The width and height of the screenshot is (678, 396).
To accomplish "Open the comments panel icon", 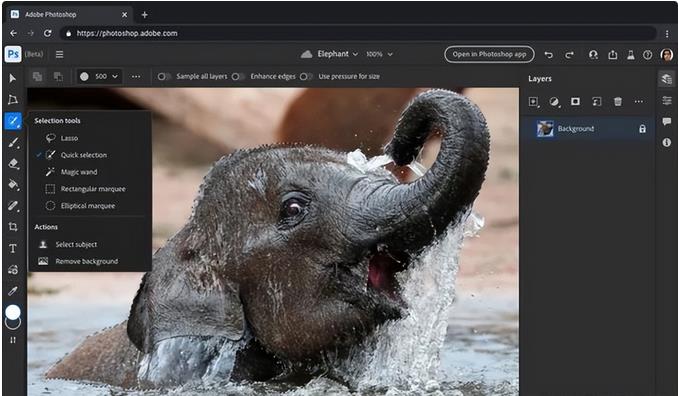I will 666,121.
